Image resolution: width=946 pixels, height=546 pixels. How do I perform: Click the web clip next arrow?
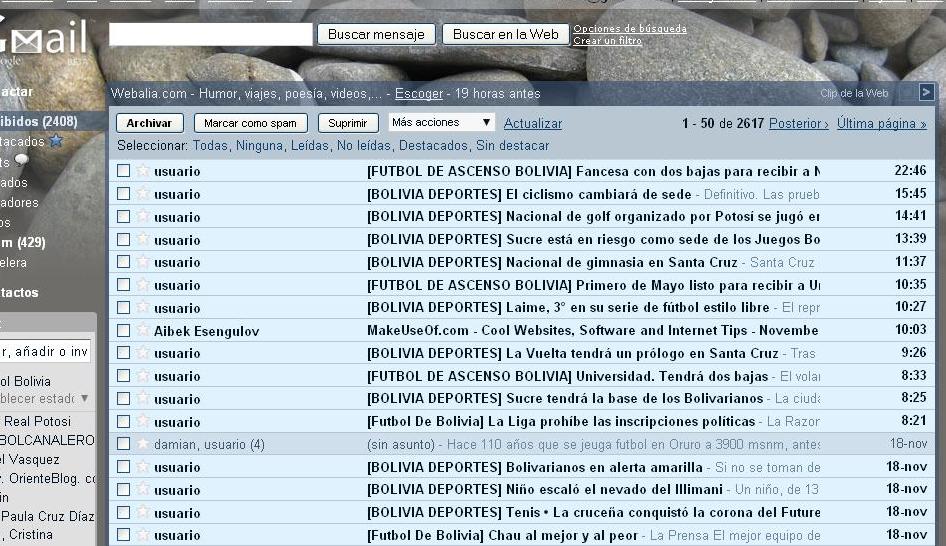(926, 92)
